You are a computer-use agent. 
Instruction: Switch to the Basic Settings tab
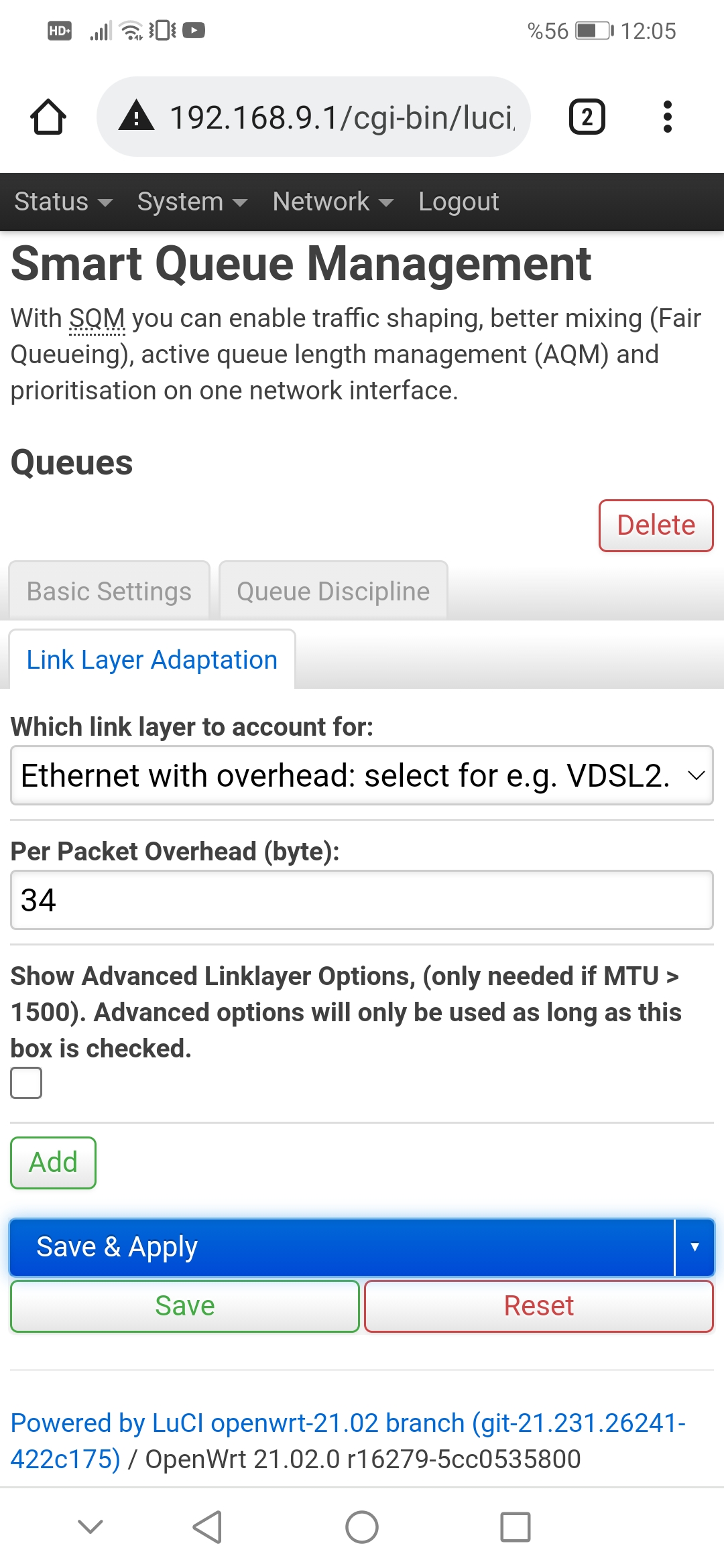tap(109, 591)
